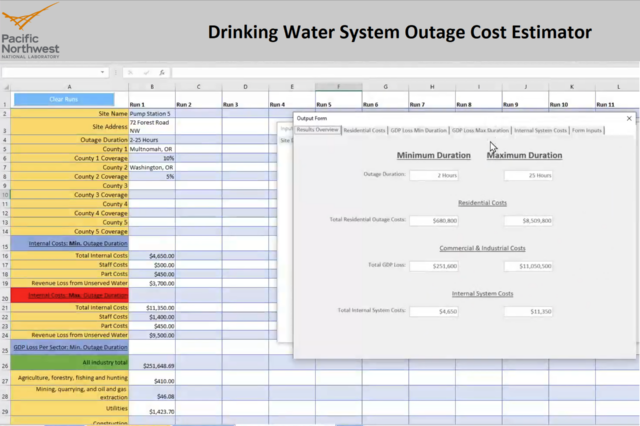Open the GDP Loss Max Duration tab
This screenshot has height=426, width=640.
pyautogui.click(x=480, y=130)
